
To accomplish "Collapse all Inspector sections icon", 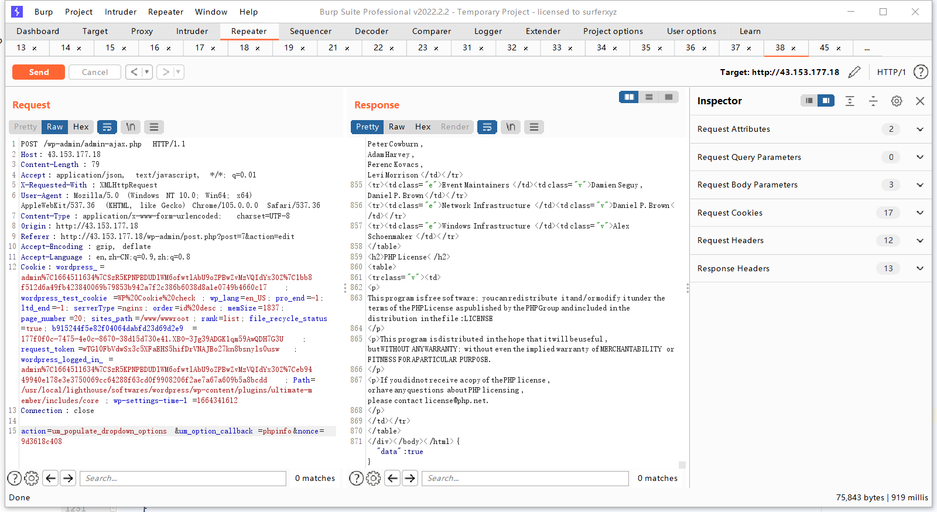I will click(x=873, y=101).
